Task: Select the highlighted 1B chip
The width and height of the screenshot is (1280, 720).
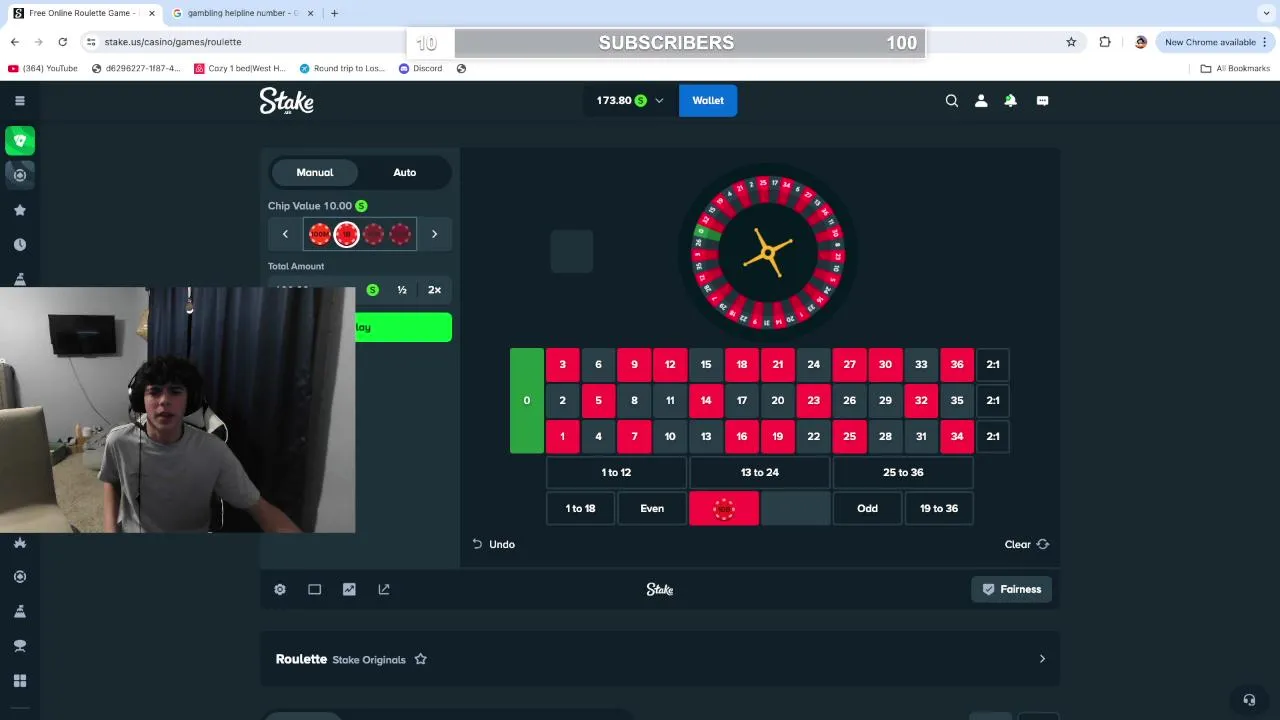Action: point(346,234)
